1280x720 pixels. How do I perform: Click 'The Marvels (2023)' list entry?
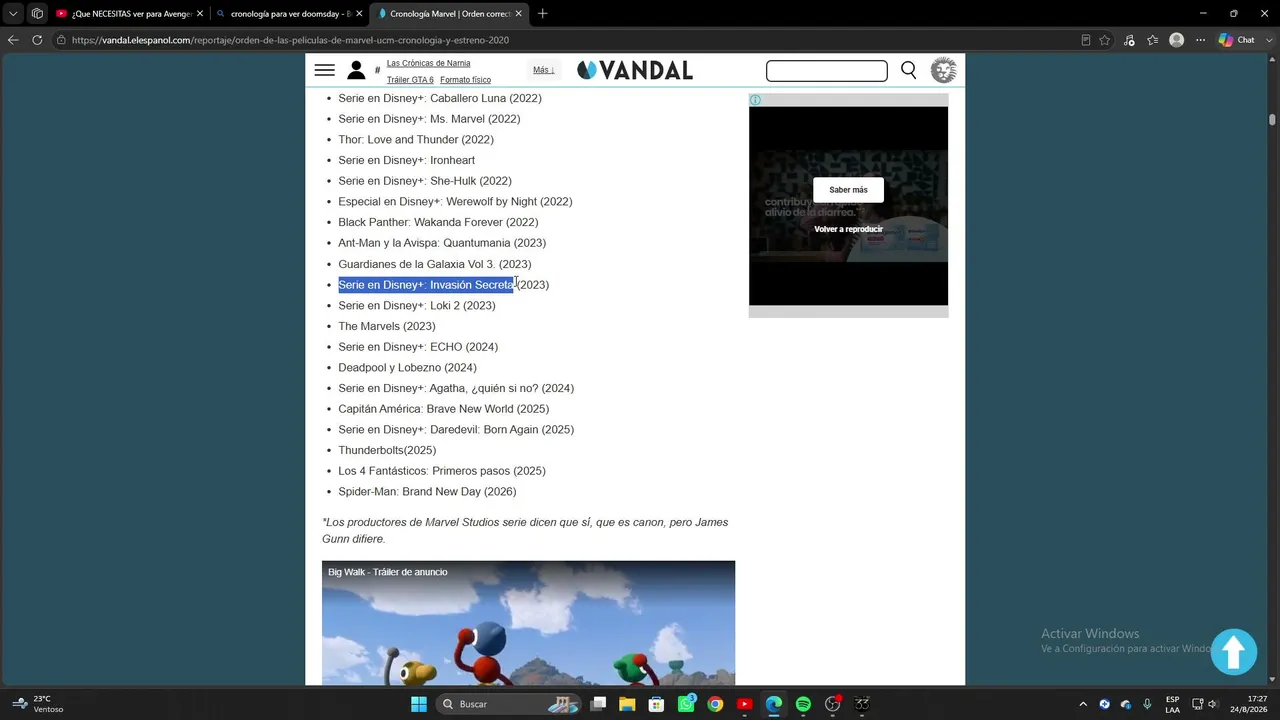387,326
